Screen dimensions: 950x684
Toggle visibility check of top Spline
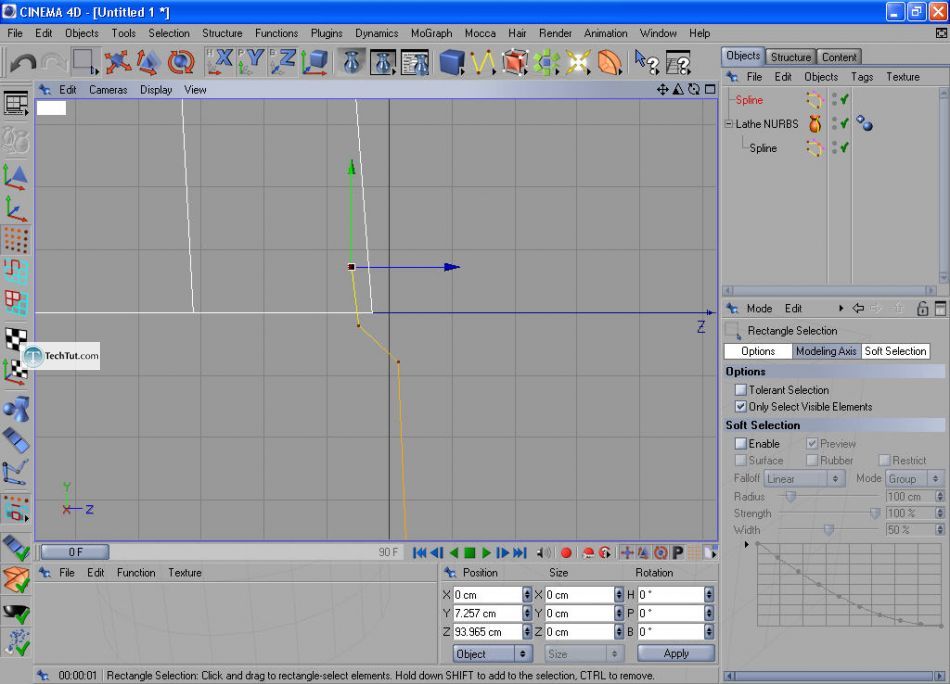pos(845,99)
